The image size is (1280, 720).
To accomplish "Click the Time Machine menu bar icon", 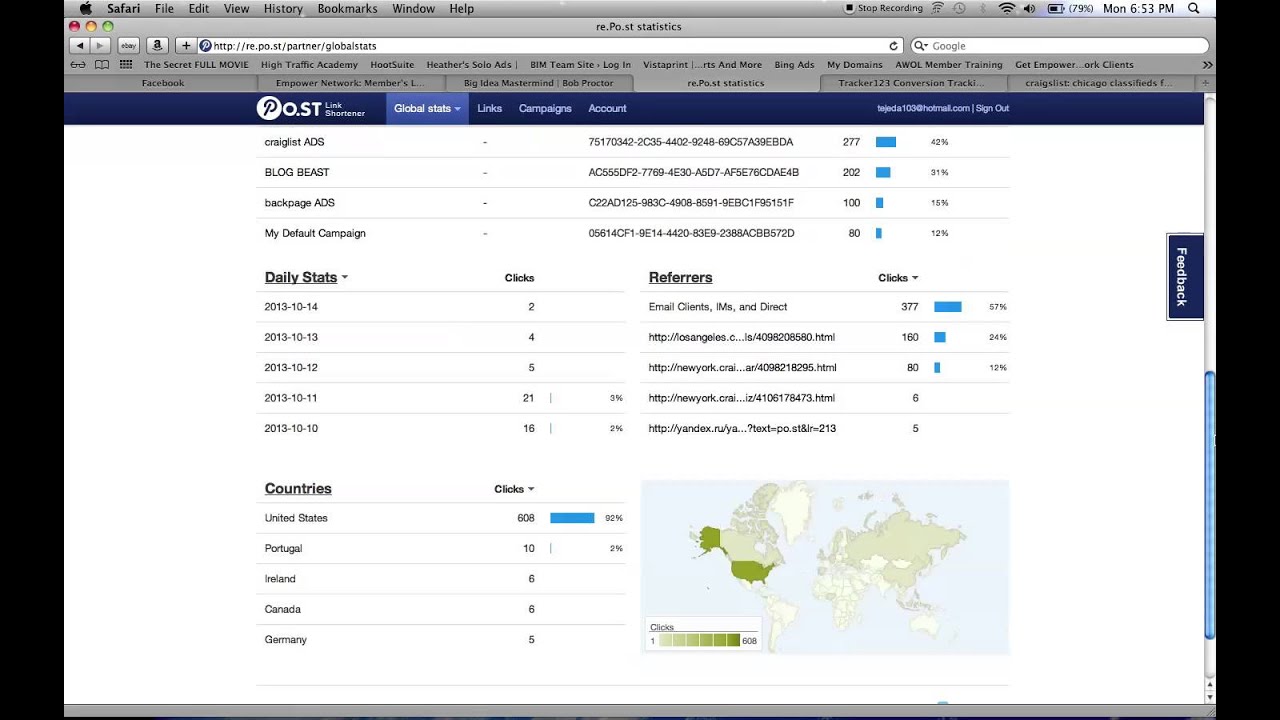I will coord(959,8).
